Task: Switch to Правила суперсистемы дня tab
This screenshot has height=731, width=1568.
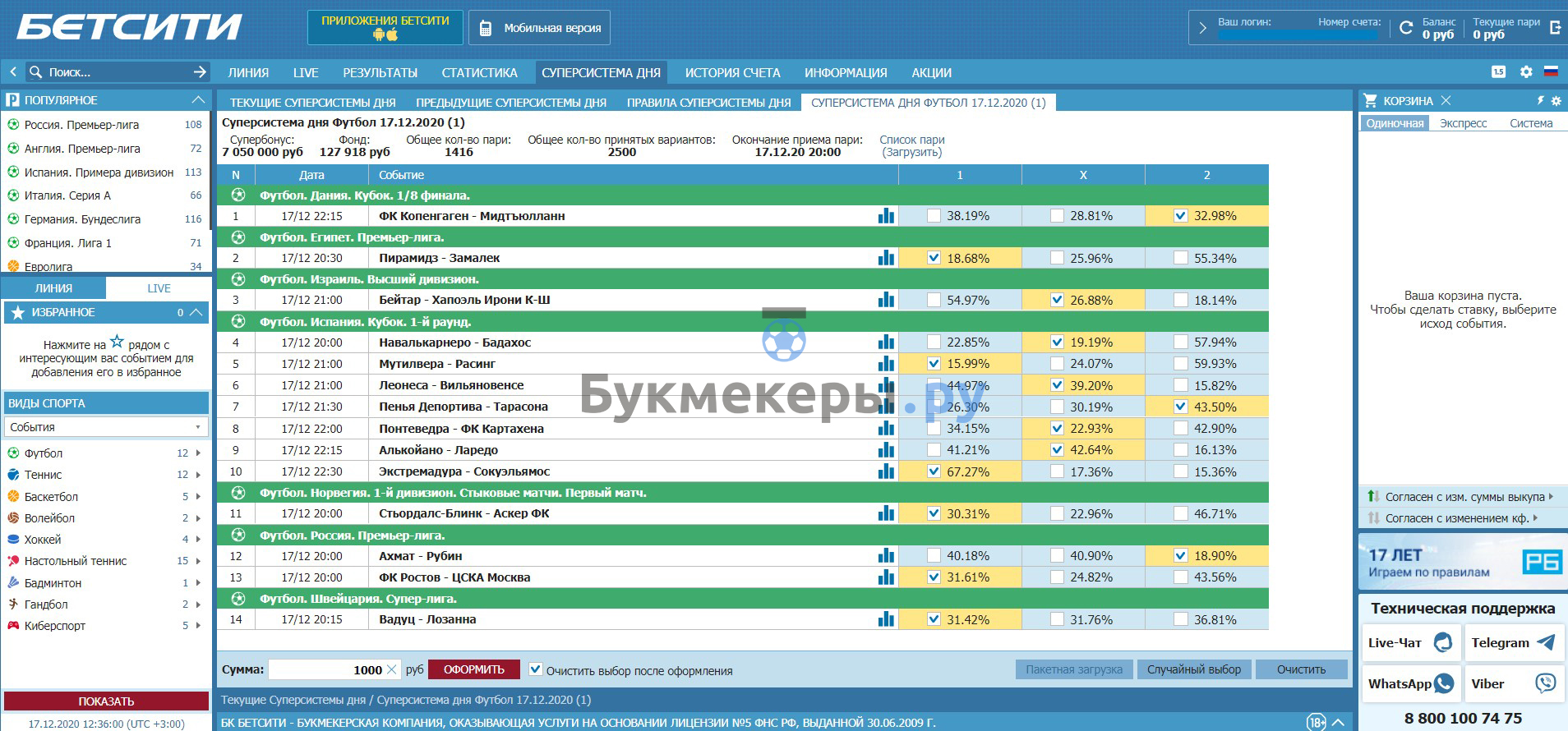Action: (x=708, y=103)
